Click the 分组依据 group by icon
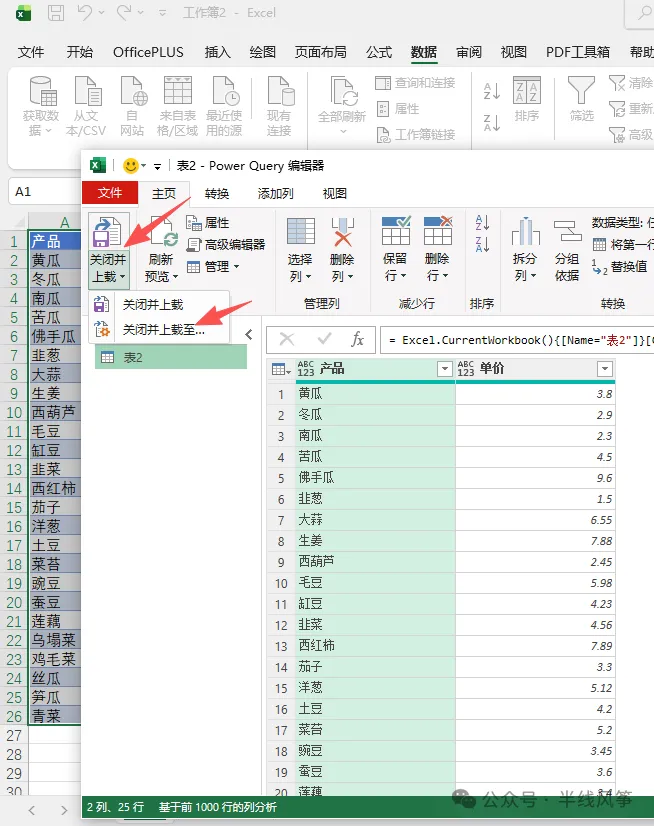 [567, 231]
